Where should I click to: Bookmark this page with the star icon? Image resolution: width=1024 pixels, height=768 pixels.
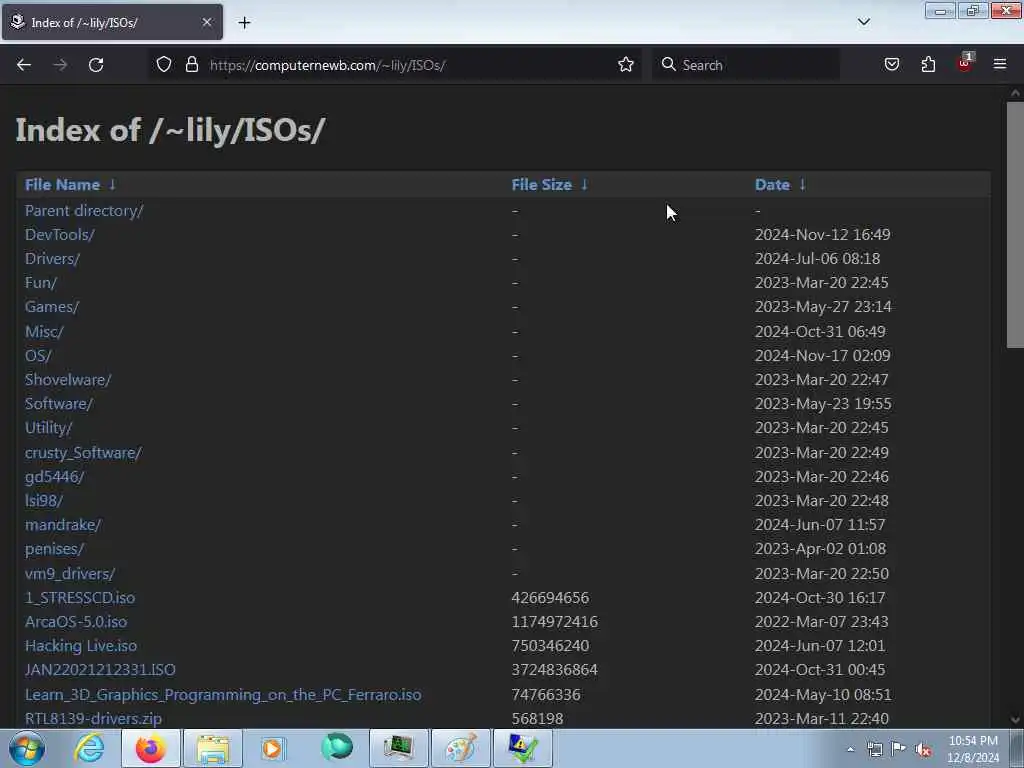pyautogui.click(x=626, y=64)
